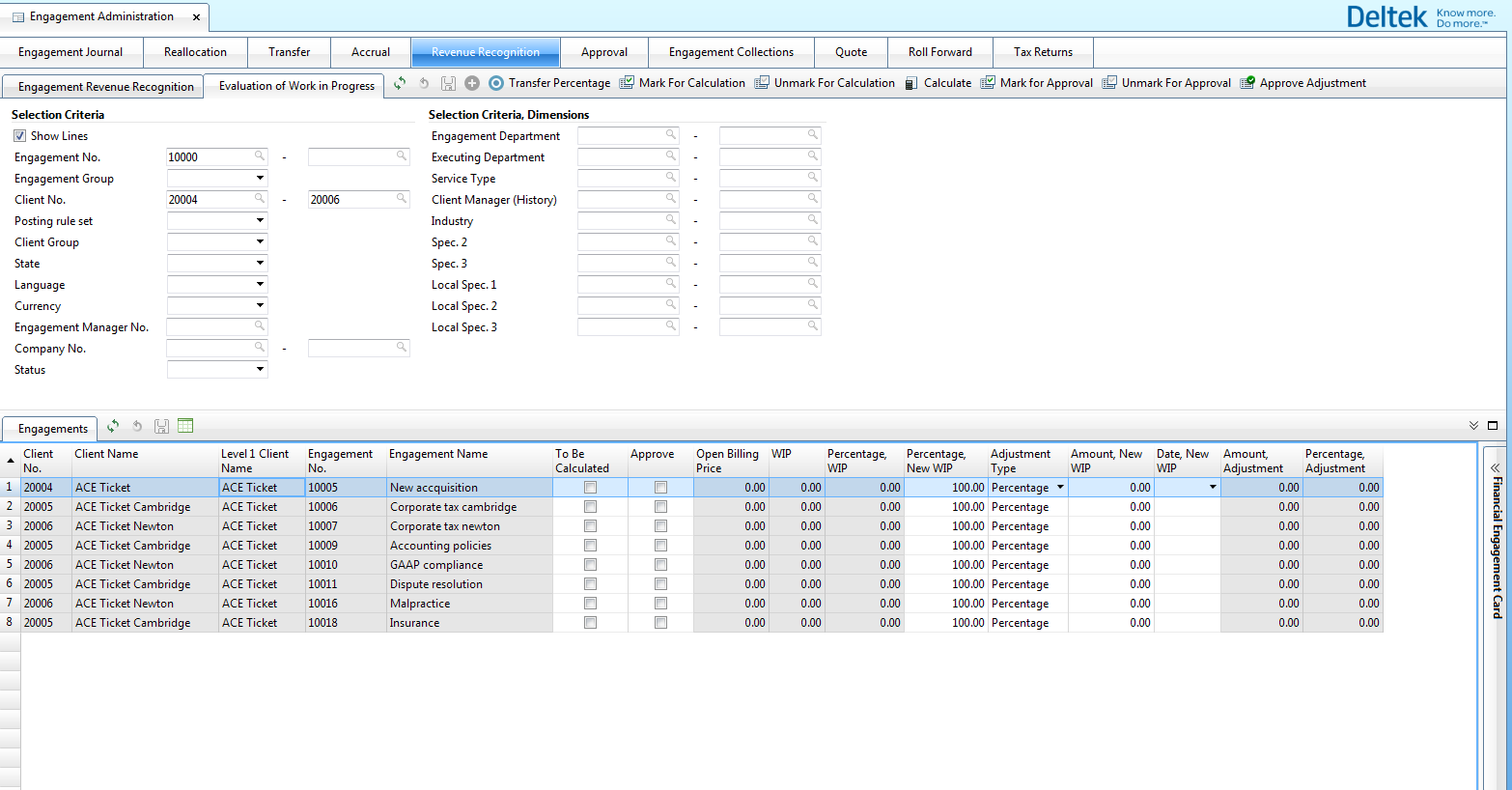Click the Engagement Manager No. input field
Image resolution: width=1512 pixels, height=790 pixels.
point(210,326)
